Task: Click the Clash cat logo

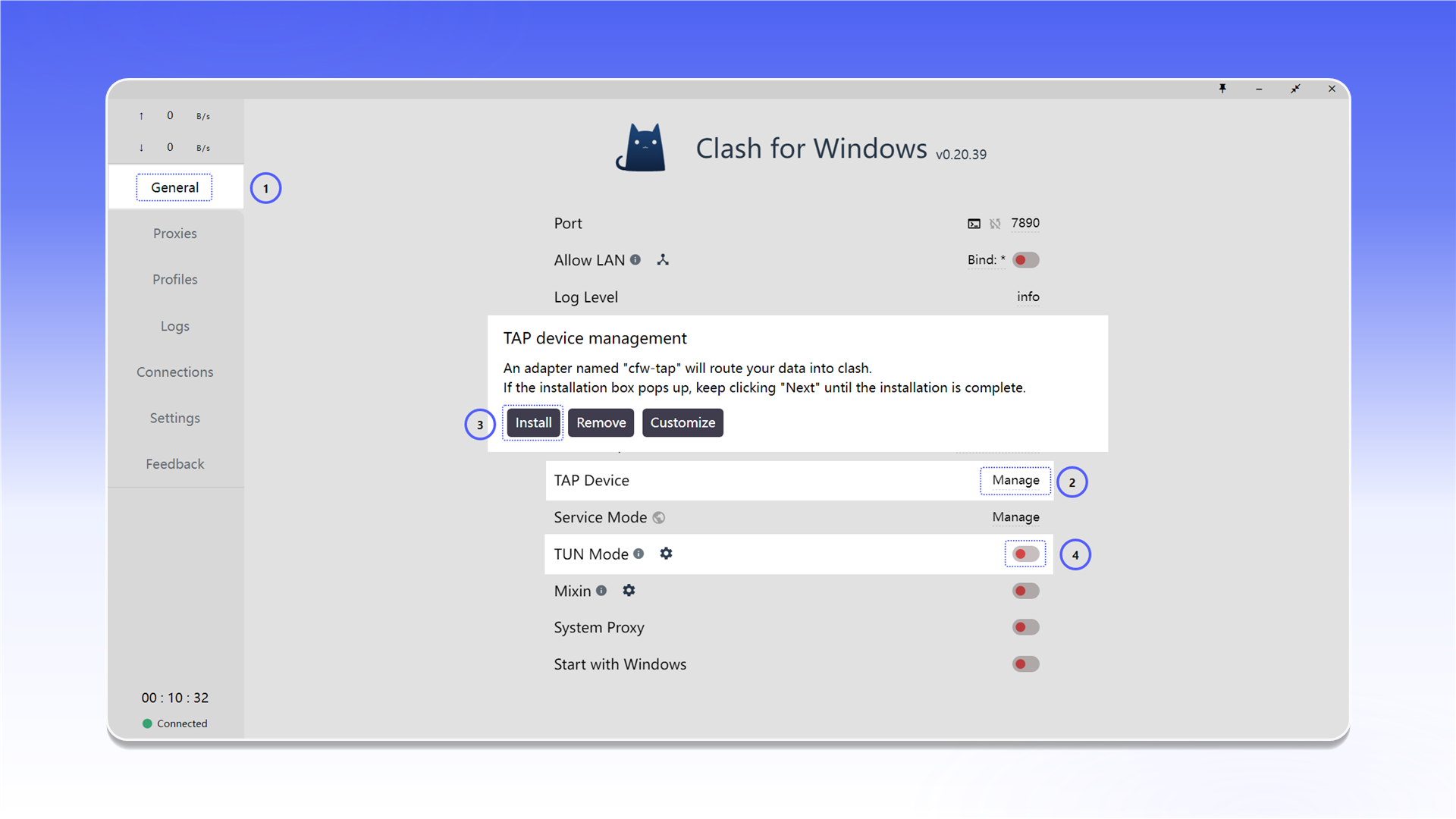Action: (x=642, y=148)
